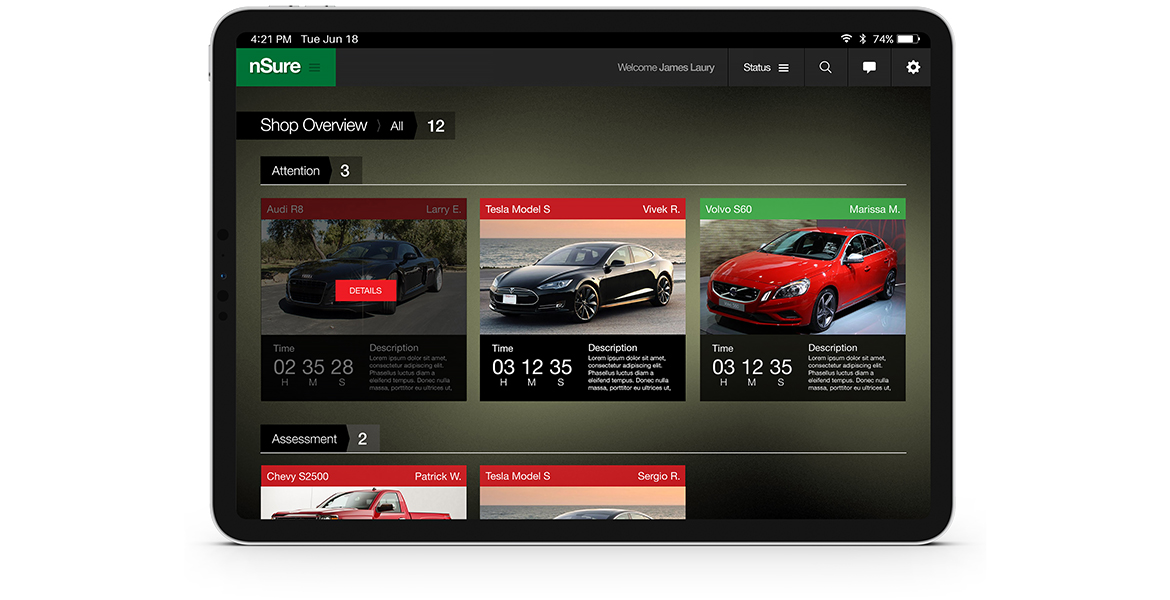The height and width of the screenshot is (600, 1170).
Task: Open the nSure hamburger menu icon
Action: pos(315,67)
